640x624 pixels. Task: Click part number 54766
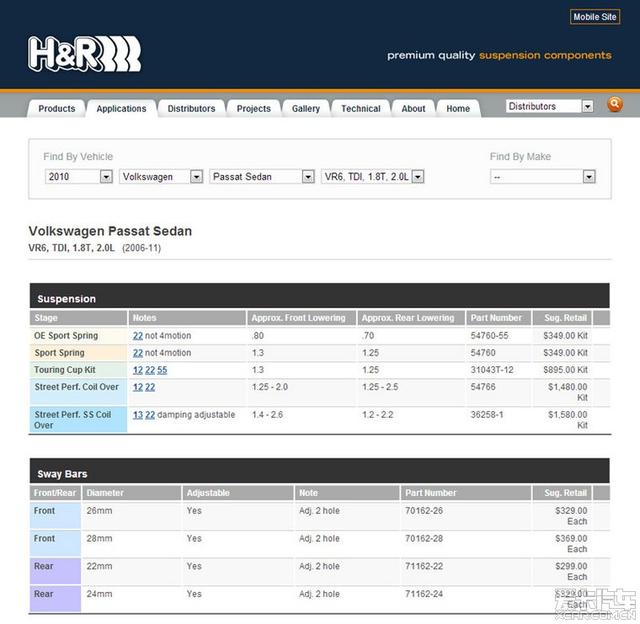click(483, 387)
